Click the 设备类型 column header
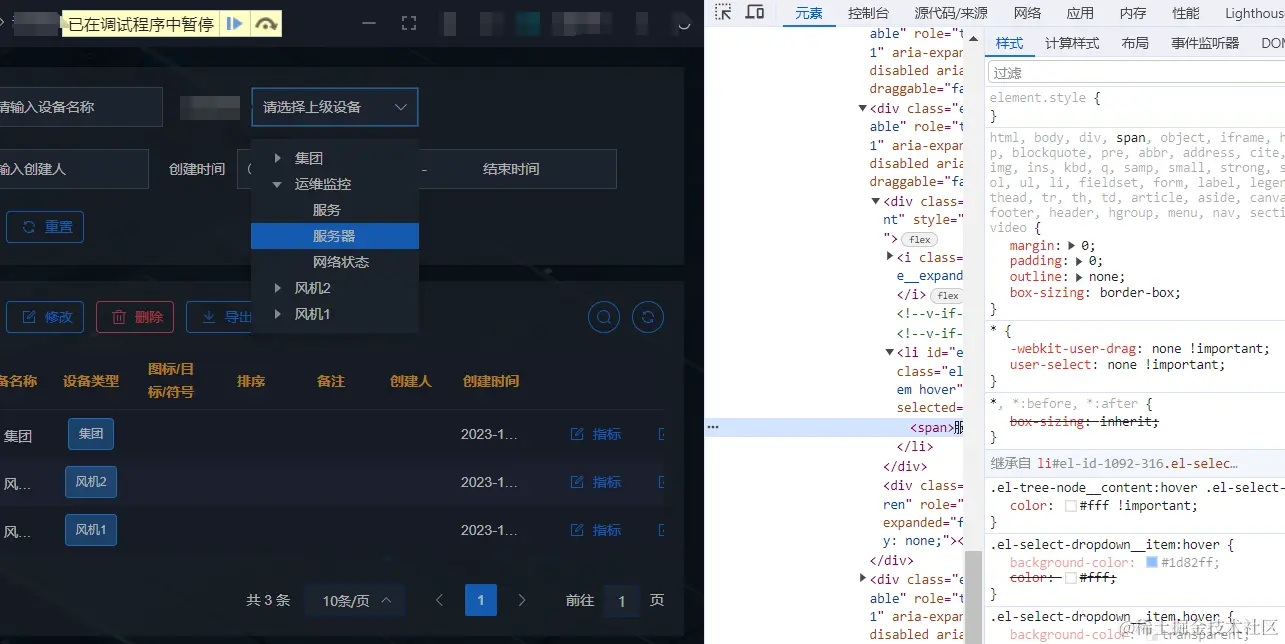1285x644 pixels. pyautogui.click(x=91, y=381)
